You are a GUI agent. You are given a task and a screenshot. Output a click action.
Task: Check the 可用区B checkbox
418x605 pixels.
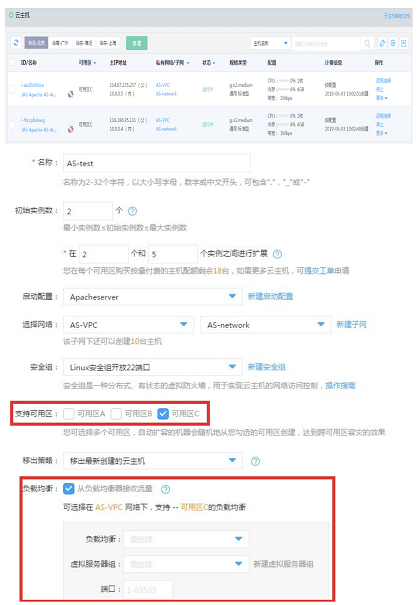click(116, 414)
